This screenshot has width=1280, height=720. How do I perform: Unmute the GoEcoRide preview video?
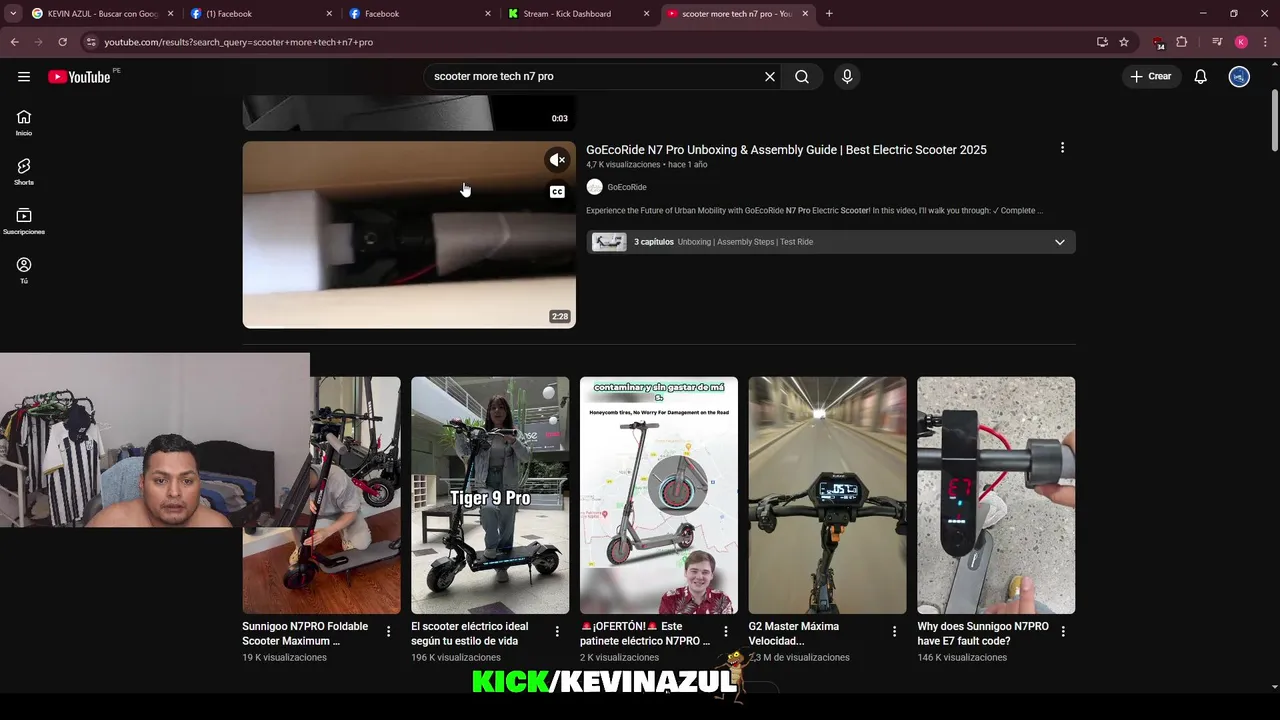tap(557, 160)
